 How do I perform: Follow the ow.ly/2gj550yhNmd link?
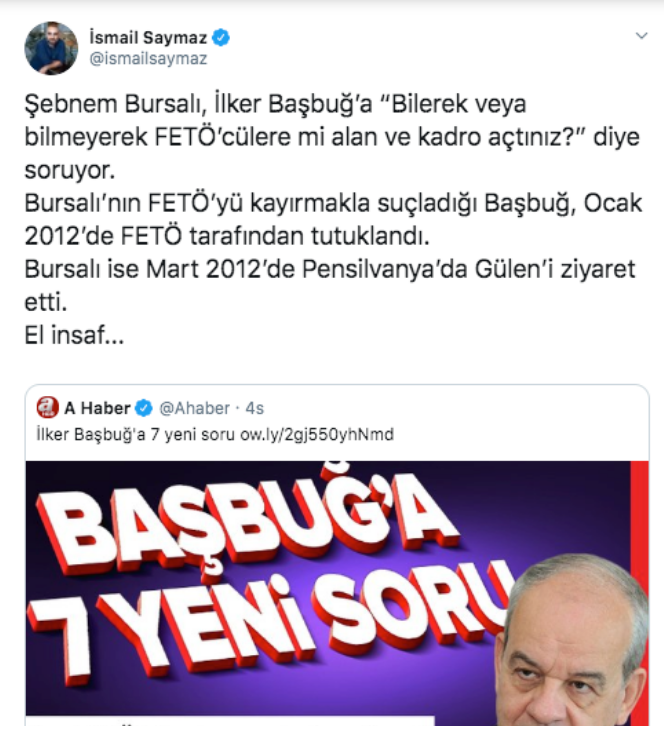[x=317, y=434]
